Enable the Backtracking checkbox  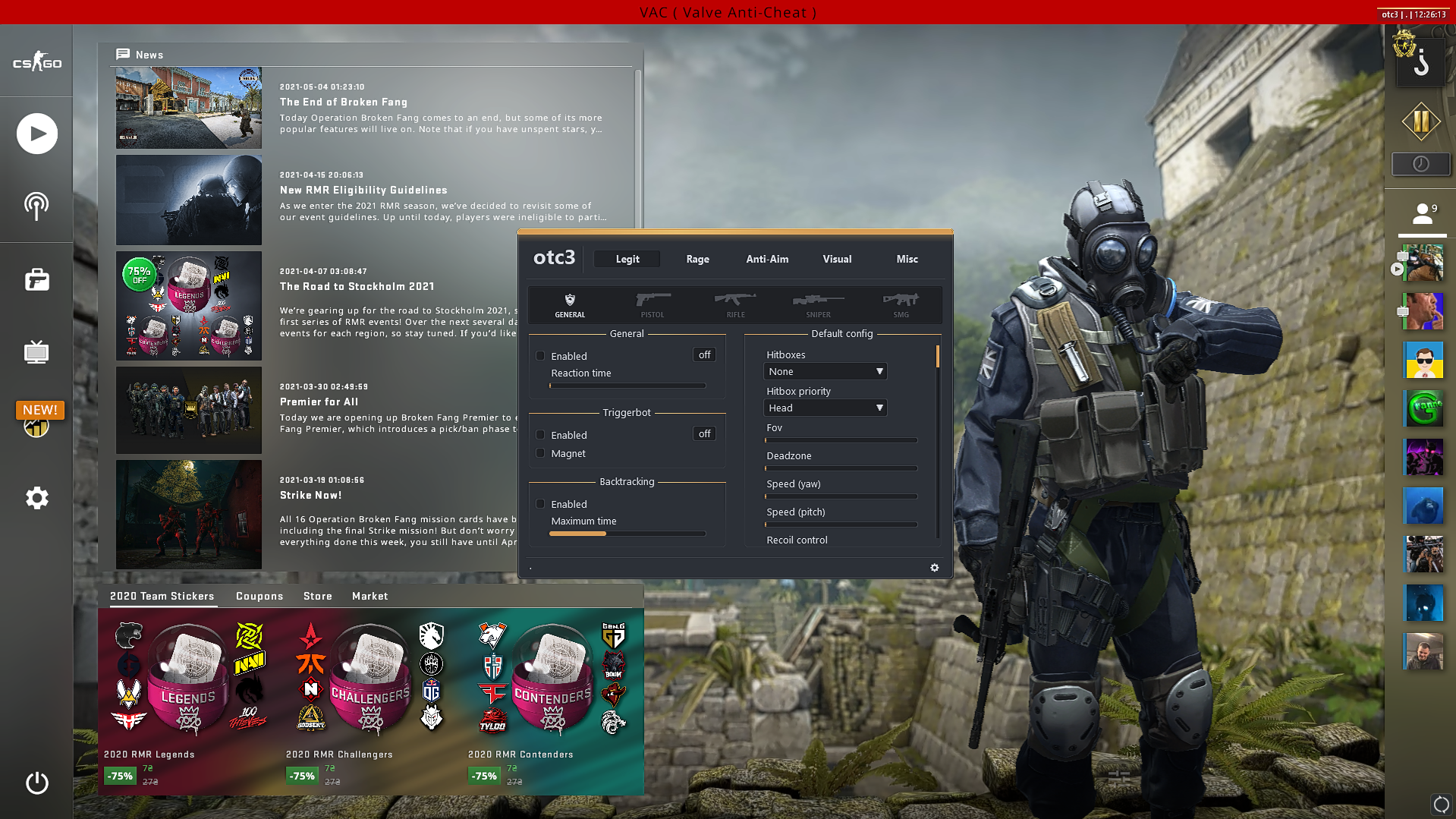tap(540, 504)
